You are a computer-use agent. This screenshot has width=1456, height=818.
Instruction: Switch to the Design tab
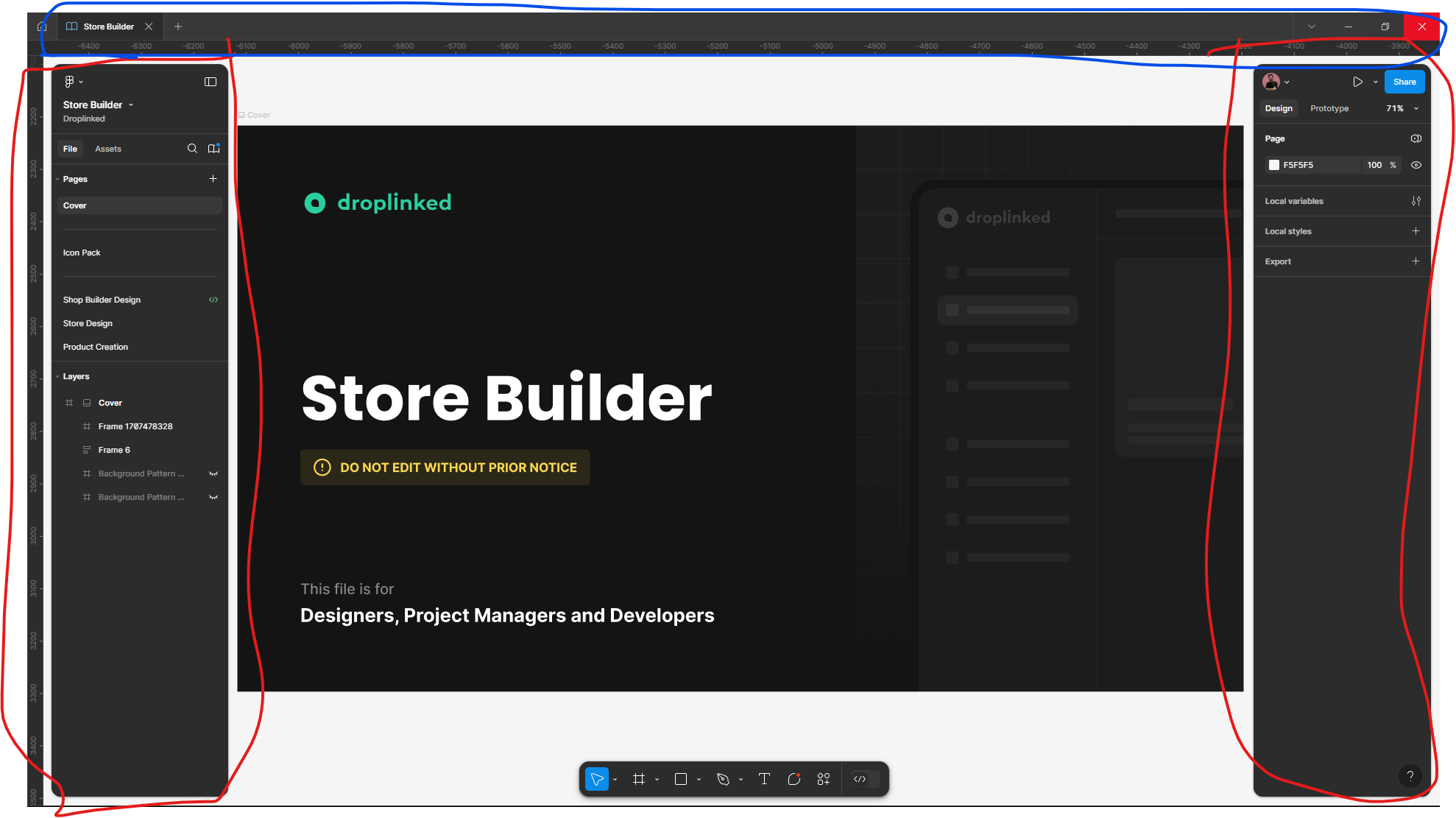[1279, 108]
